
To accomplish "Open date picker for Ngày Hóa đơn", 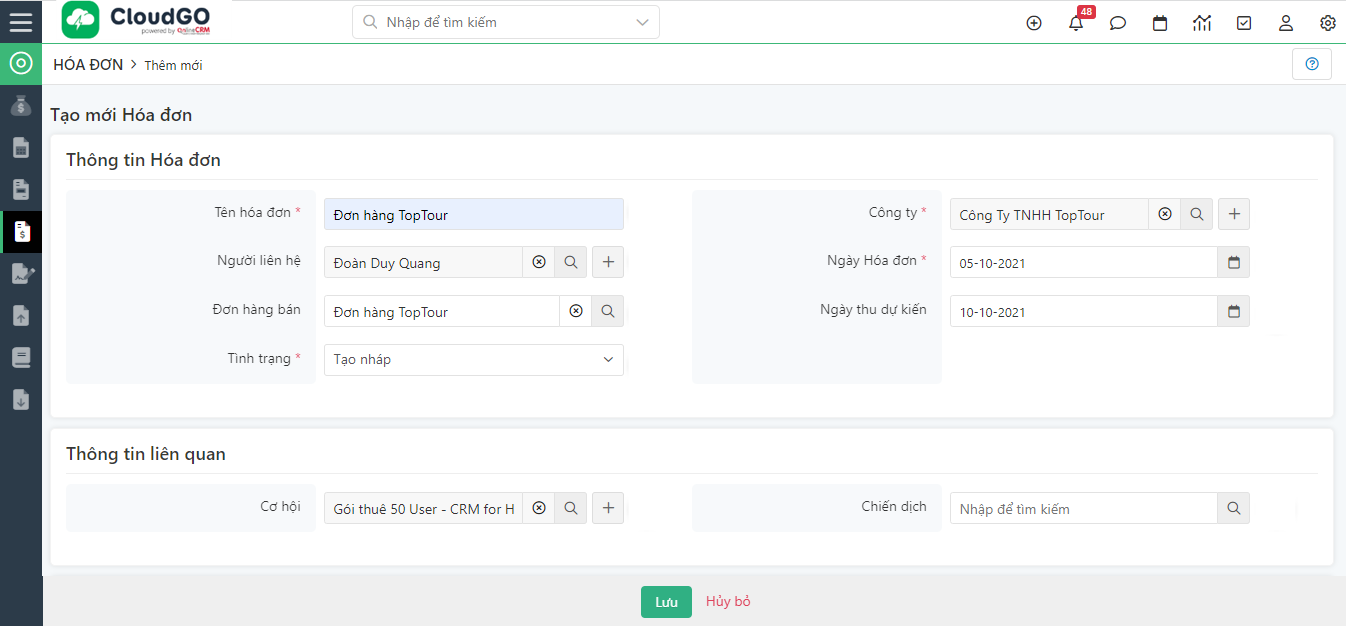I will tap(1233, 262).
